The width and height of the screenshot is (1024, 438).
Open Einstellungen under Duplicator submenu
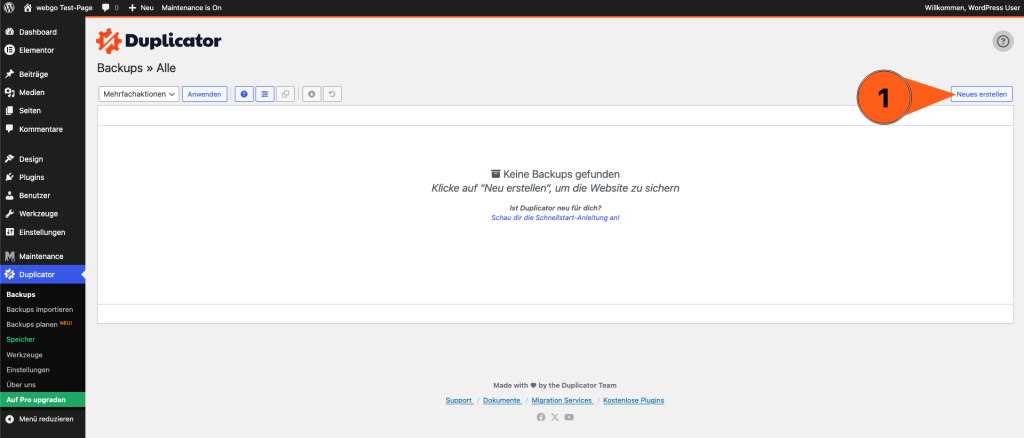pos(28,370)
